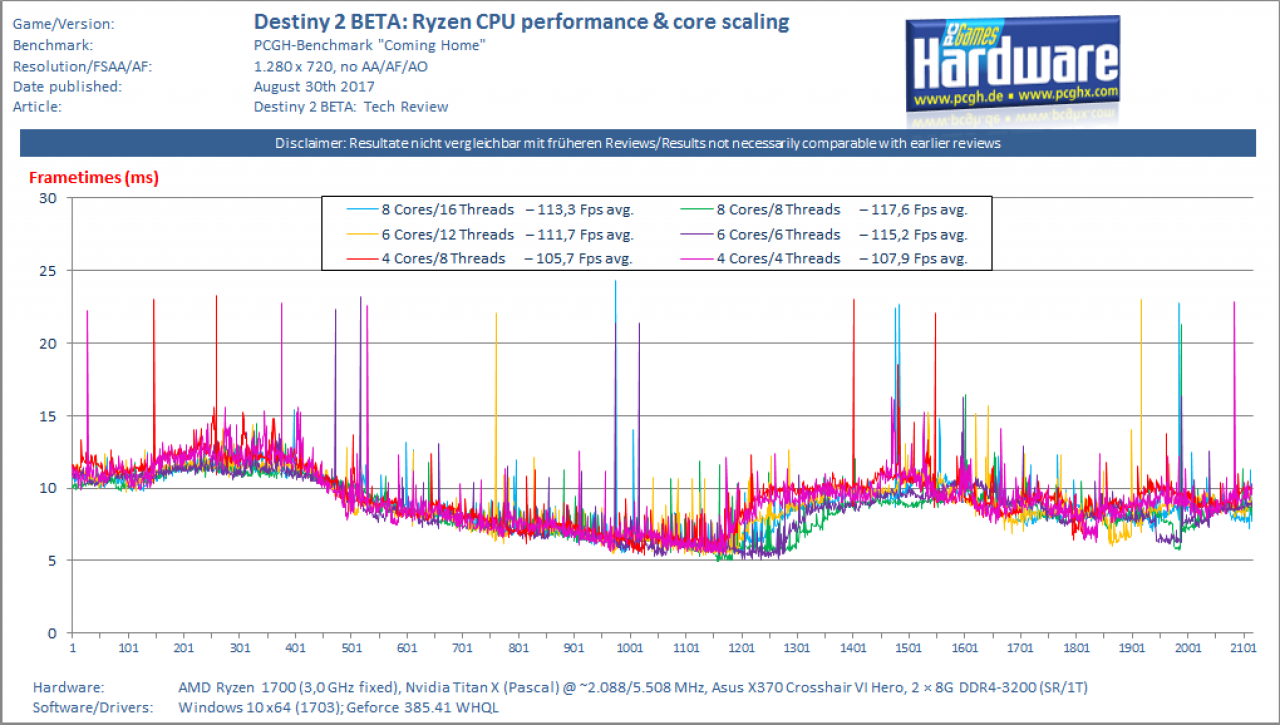Click the PC Games Hardware logo
Image resolution: width=1280 pixels, height=725 pixels.
(x=1012, y=67)
